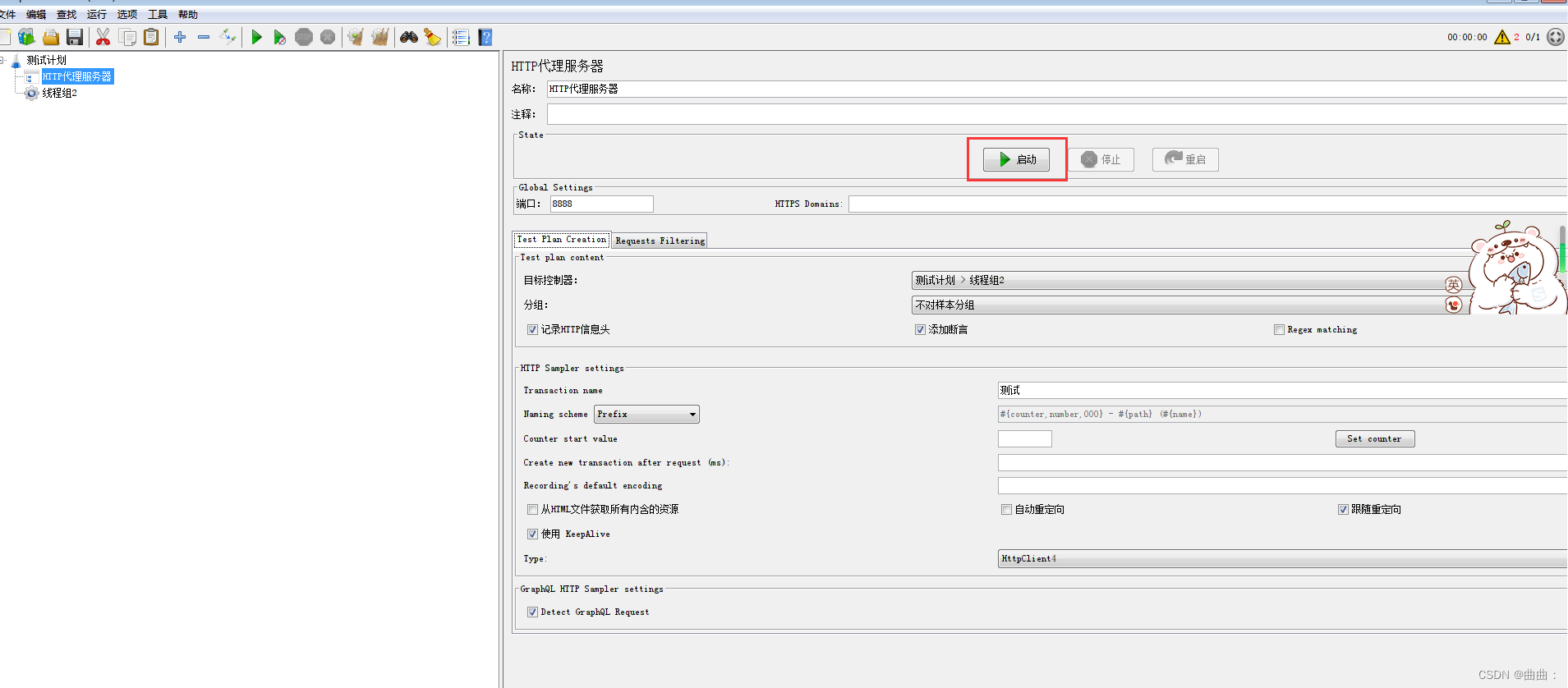Viewport: 1568px width, 688px height.
Task: Click the 停止 stop button
Action: [x=1101, y=159]
